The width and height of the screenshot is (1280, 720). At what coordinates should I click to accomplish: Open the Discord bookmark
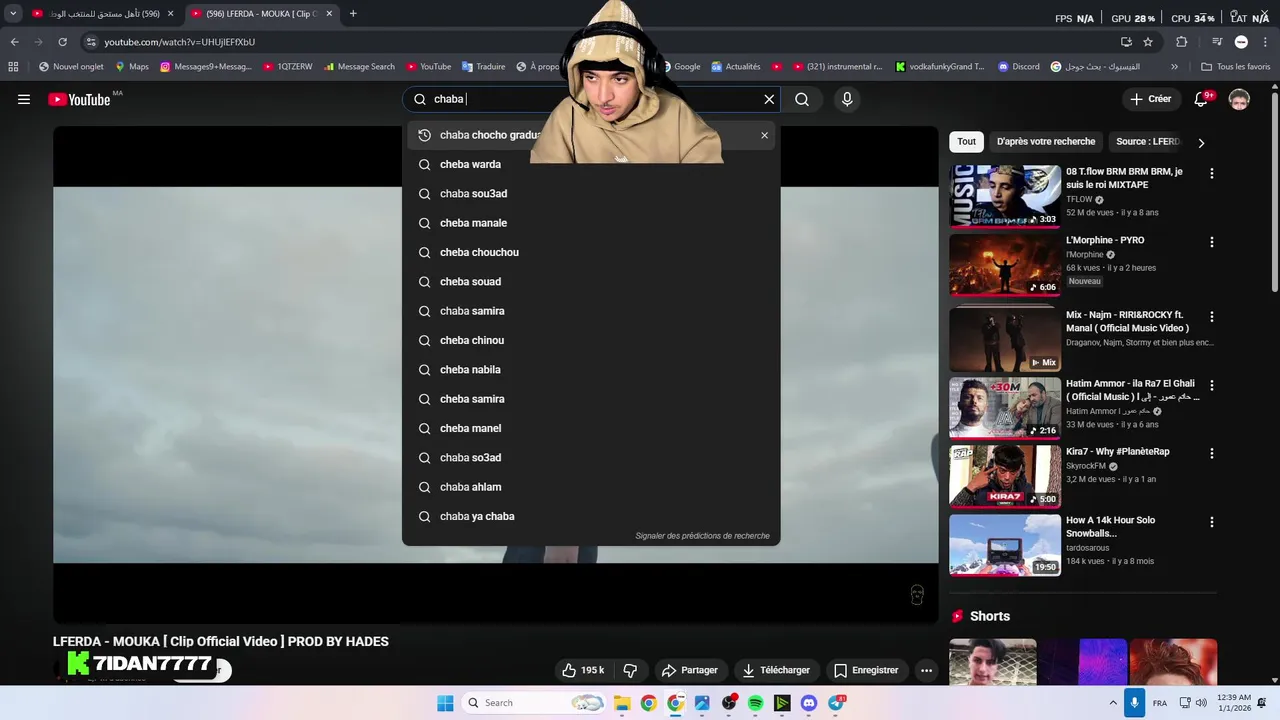[1019, 67]
